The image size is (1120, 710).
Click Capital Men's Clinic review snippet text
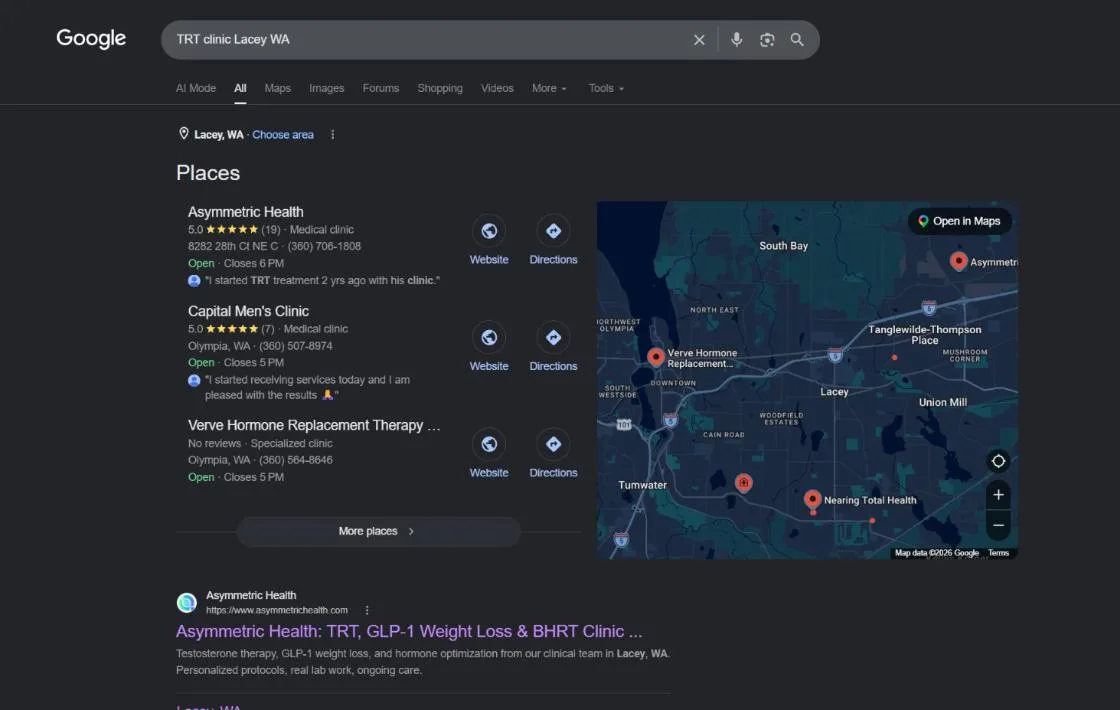click(308, 387)
